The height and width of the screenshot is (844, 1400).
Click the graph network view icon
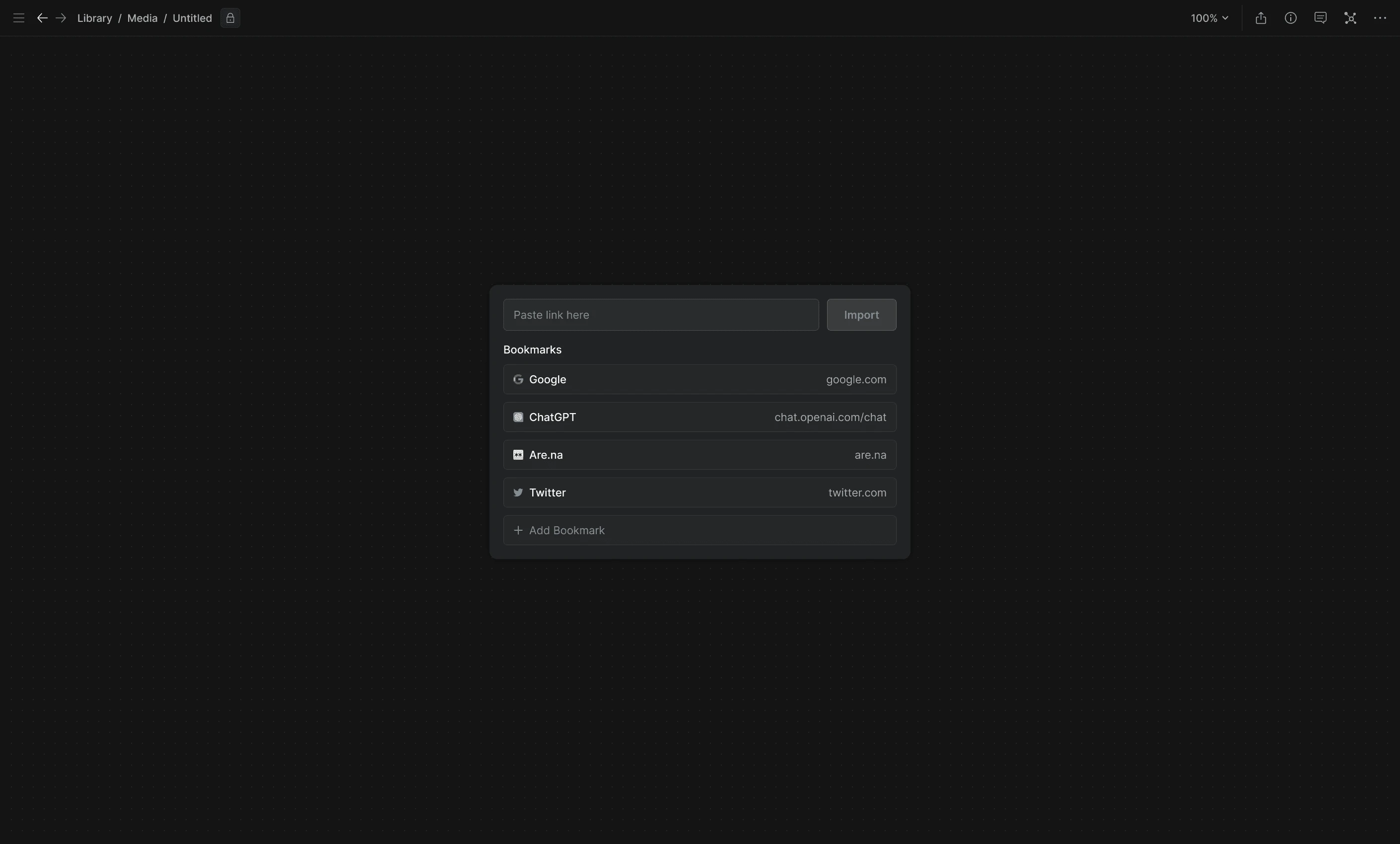tap(1350, 18)
